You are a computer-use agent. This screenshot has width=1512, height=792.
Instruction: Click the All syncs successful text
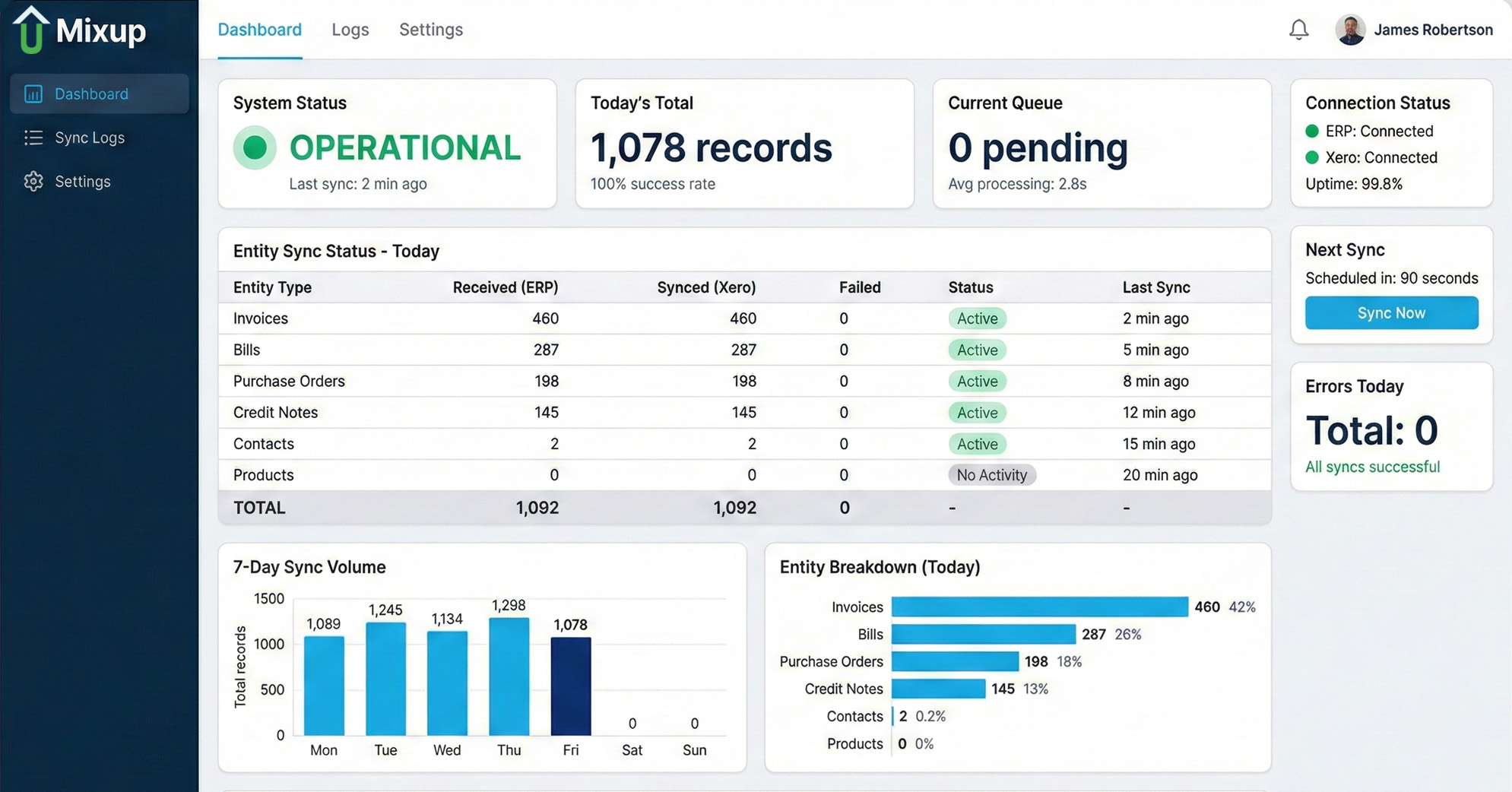coord(1372,467)
